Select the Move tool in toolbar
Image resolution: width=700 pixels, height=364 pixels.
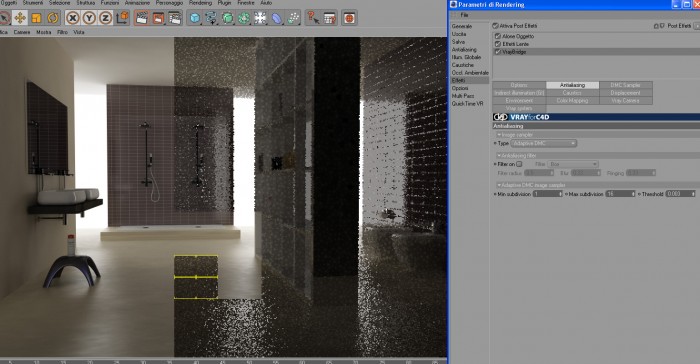coord(20,18)
